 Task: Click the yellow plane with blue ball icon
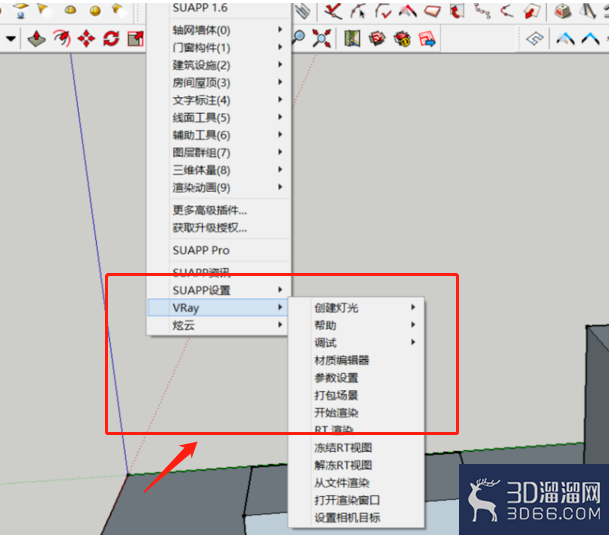click(21, 10)
